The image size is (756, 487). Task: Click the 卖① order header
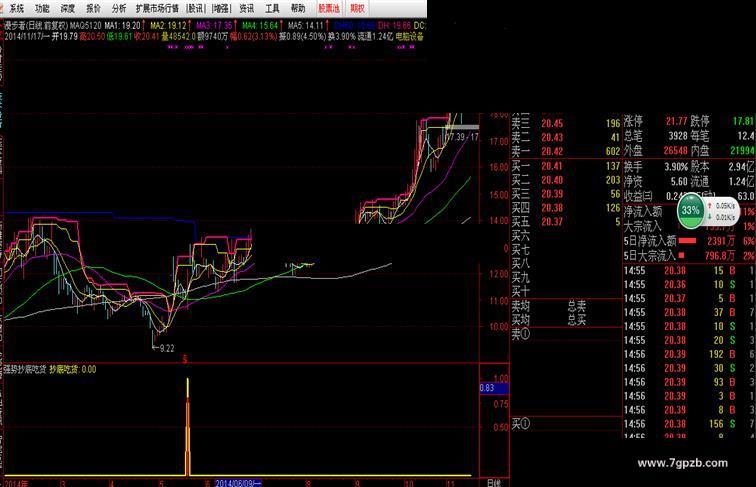(521, 333)
